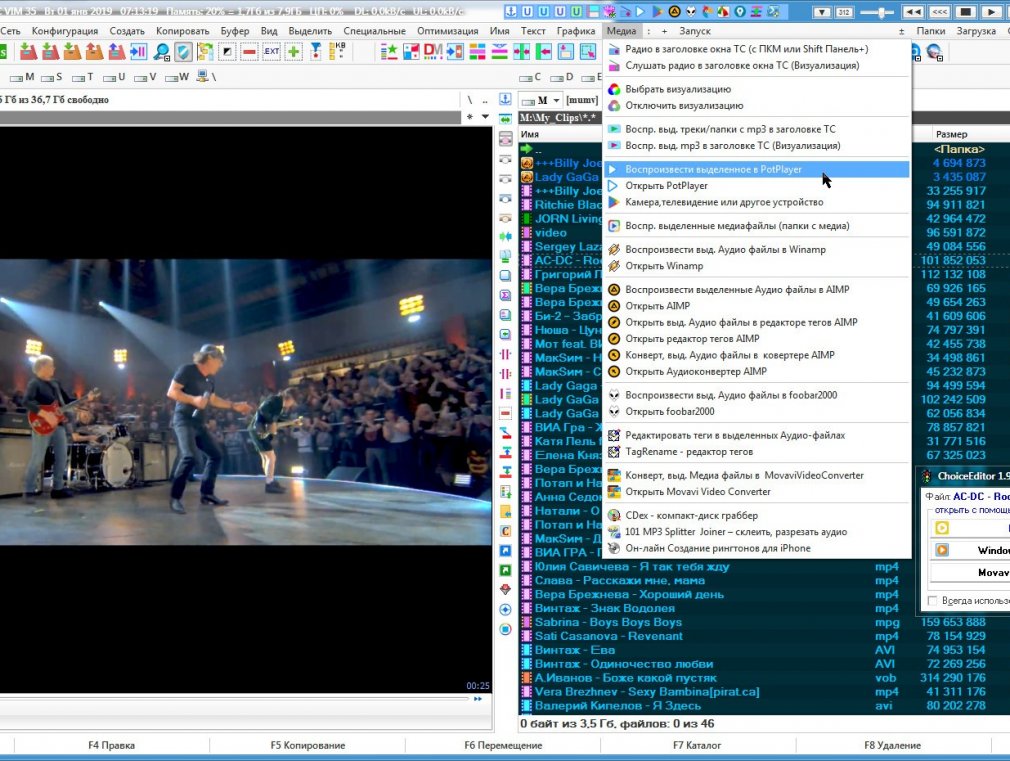Screen dimensions: 1010x761
Task: Switch to drive C in the right drive bar
Action: tap(530, 77)
